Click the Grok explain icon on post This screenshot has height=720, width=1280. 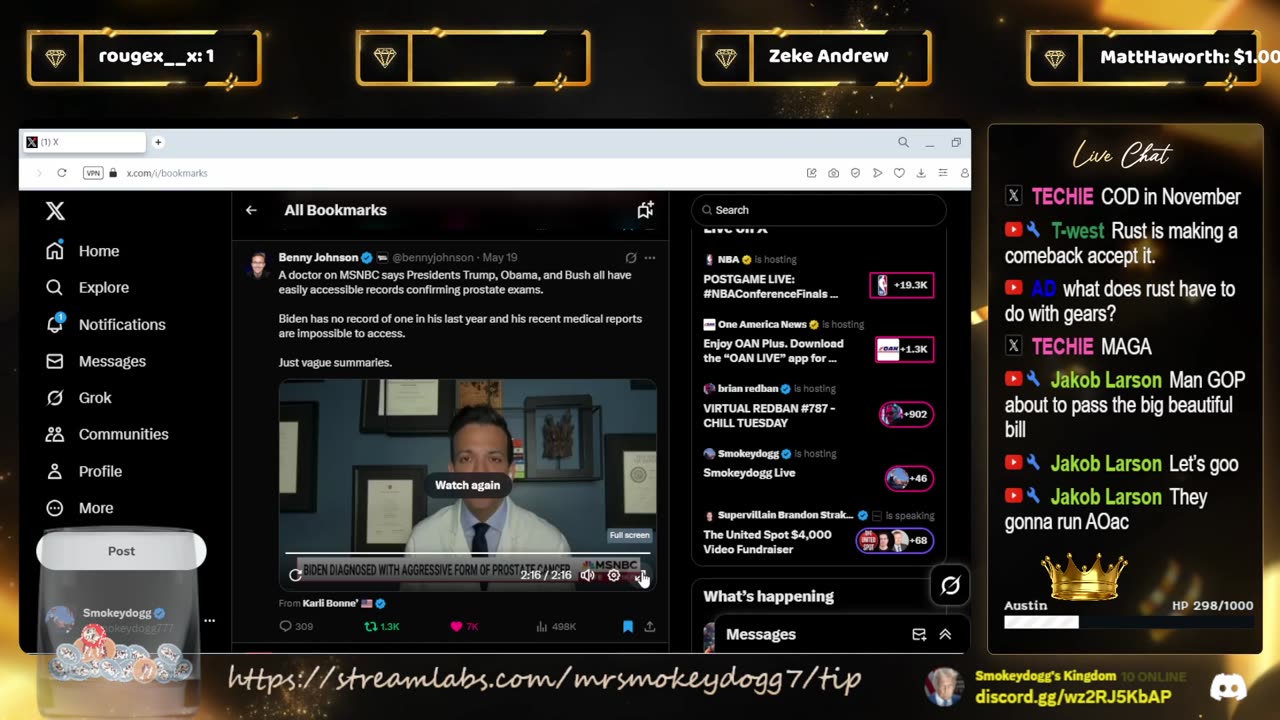pos(630,258)
